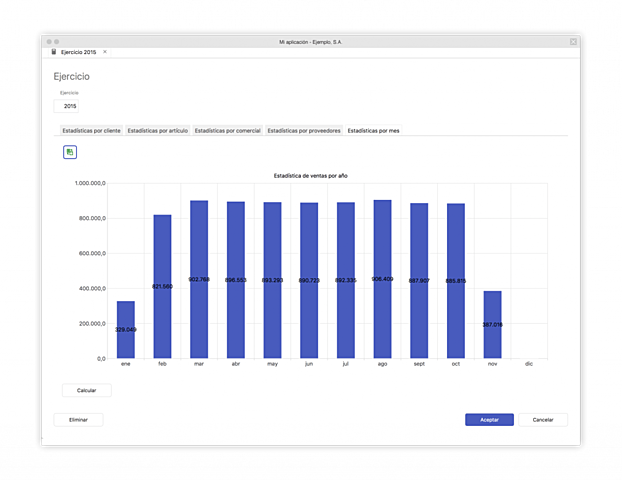622x480 pixels.
Task: Click the chart title Estadística de ventas por año
Action: [x=311, y=176]
